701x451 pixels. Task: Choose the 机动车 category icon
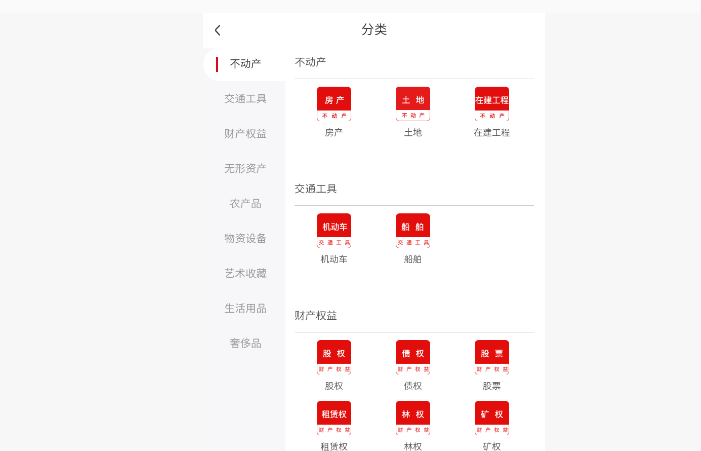click(x=334, y=231)
